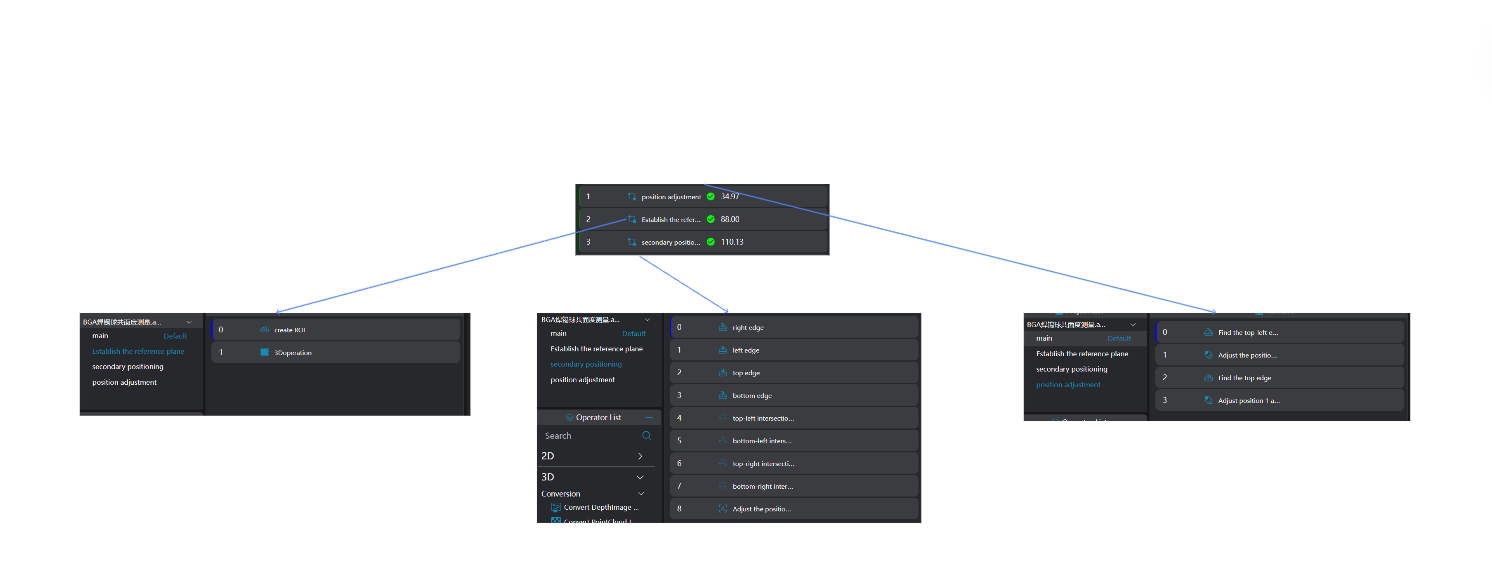Viewport: 1492px width, 584px height.
Task: Click the Convert DepthImage operator icon
Action: click(556, 507)
